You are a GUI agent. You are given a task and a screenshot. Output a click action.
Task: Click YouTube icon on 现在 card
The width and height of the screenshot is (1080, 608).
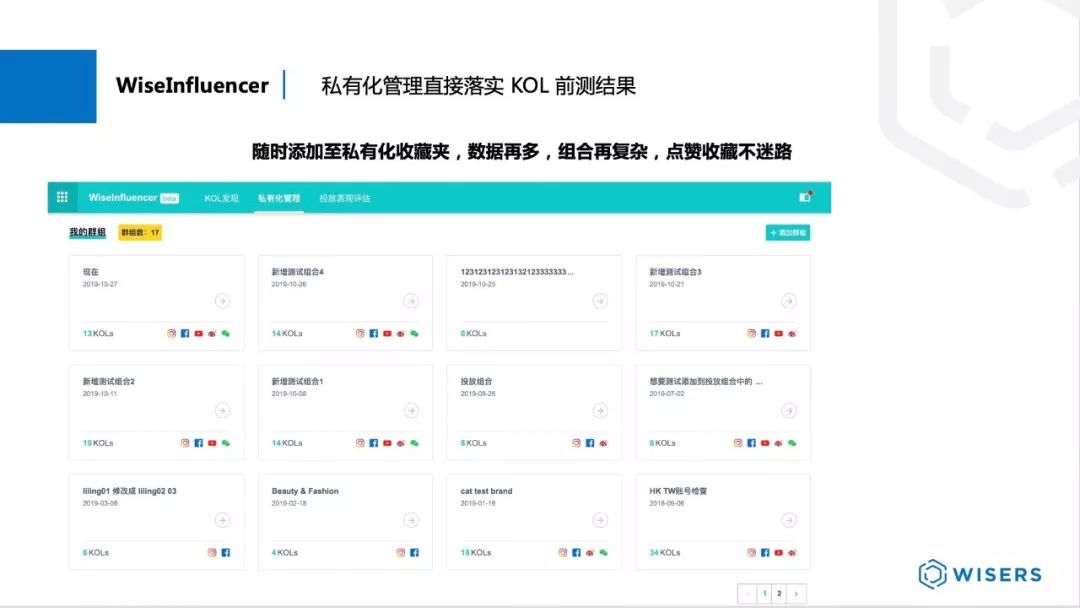pos(198,333)
